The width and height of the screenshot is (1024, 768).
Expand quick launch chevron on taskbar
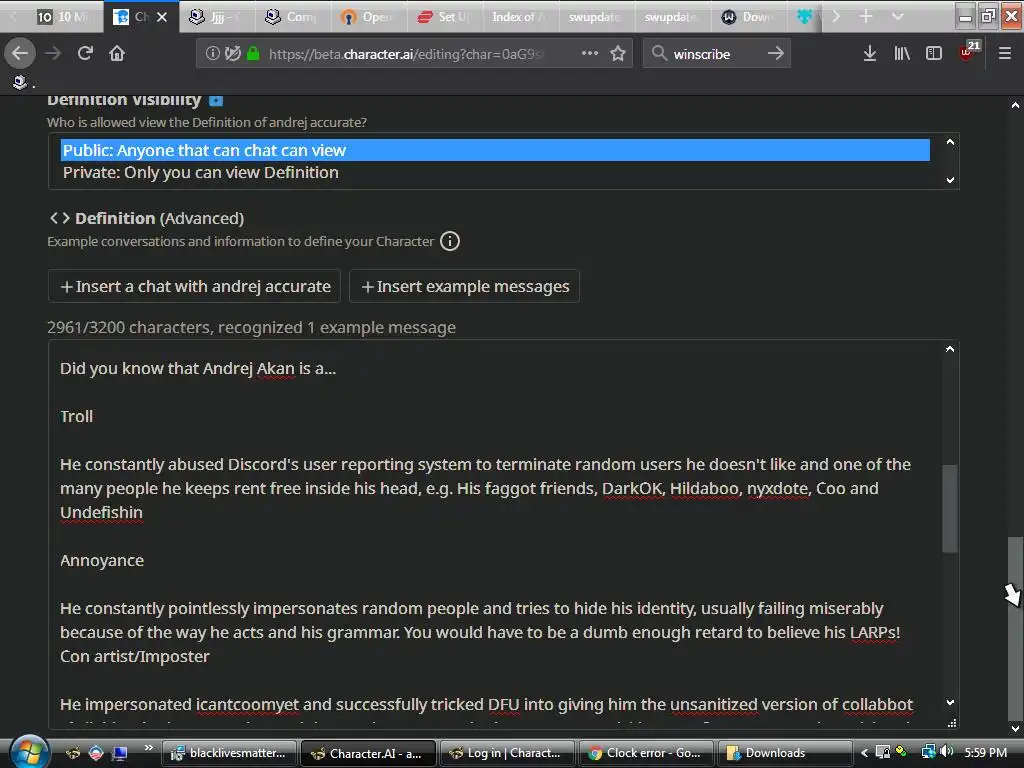pos(148,748)
